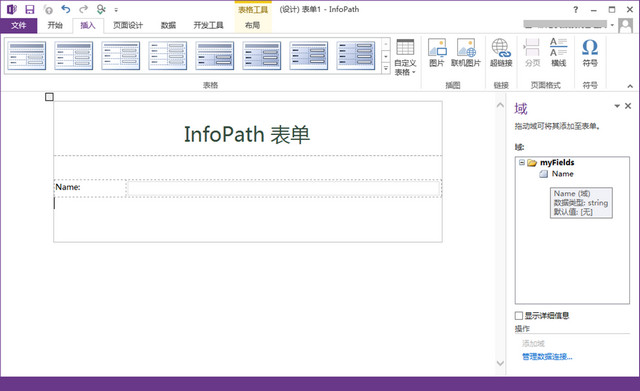640x391 pixels.
Task: Open the 自定义表格 custom table button
Action: [x=405, y=57]
